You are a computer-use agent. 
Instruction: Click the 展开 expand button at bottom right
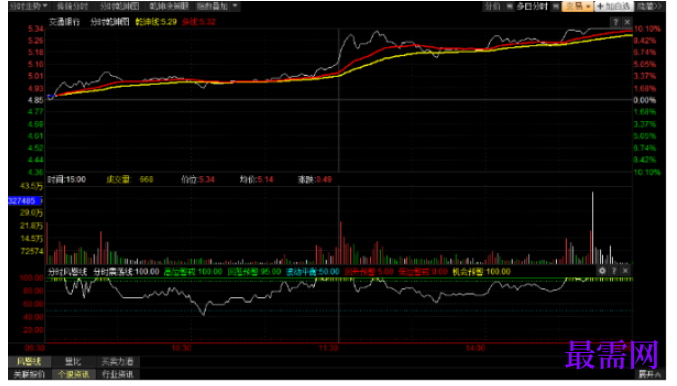[x=649, y=374]
